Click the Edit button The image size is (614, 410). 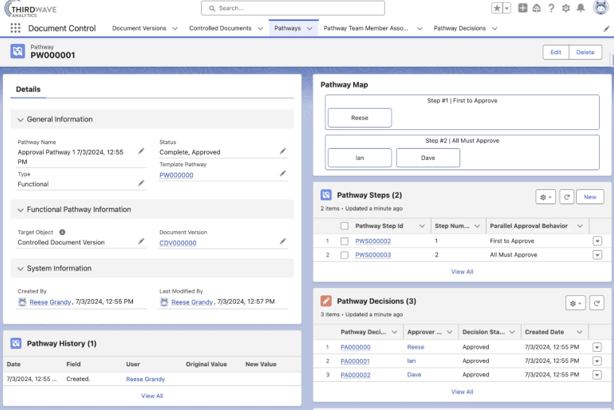tap(556, 52)
